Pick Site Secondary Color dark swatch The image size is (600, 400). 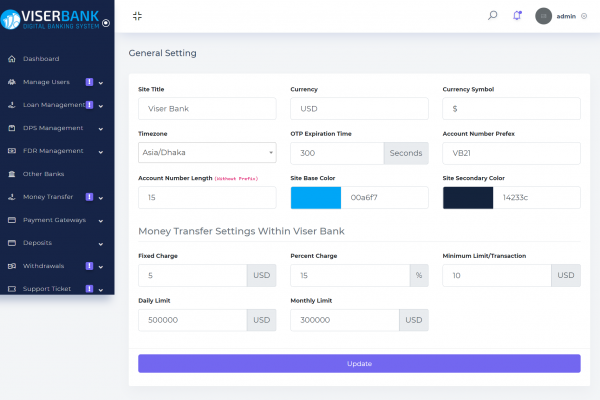[468, 198]
